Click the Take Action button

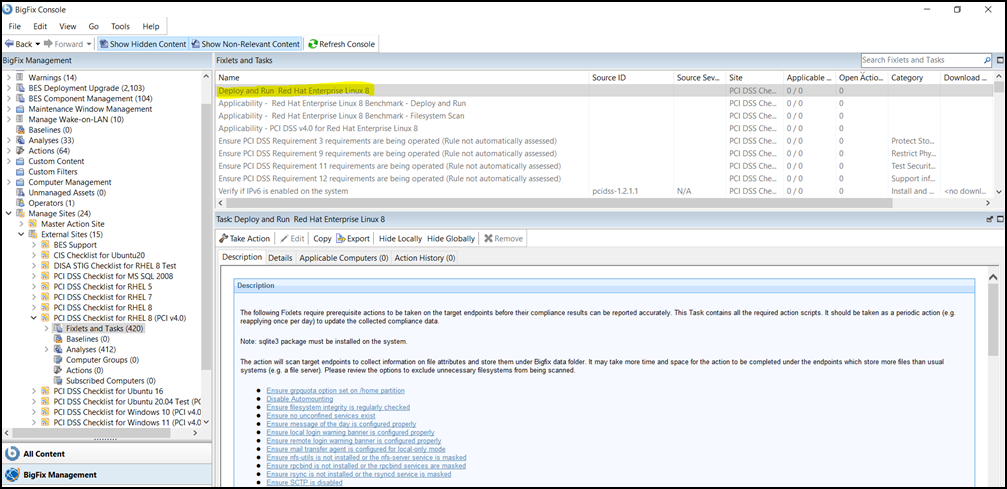[x=245, y=238]
